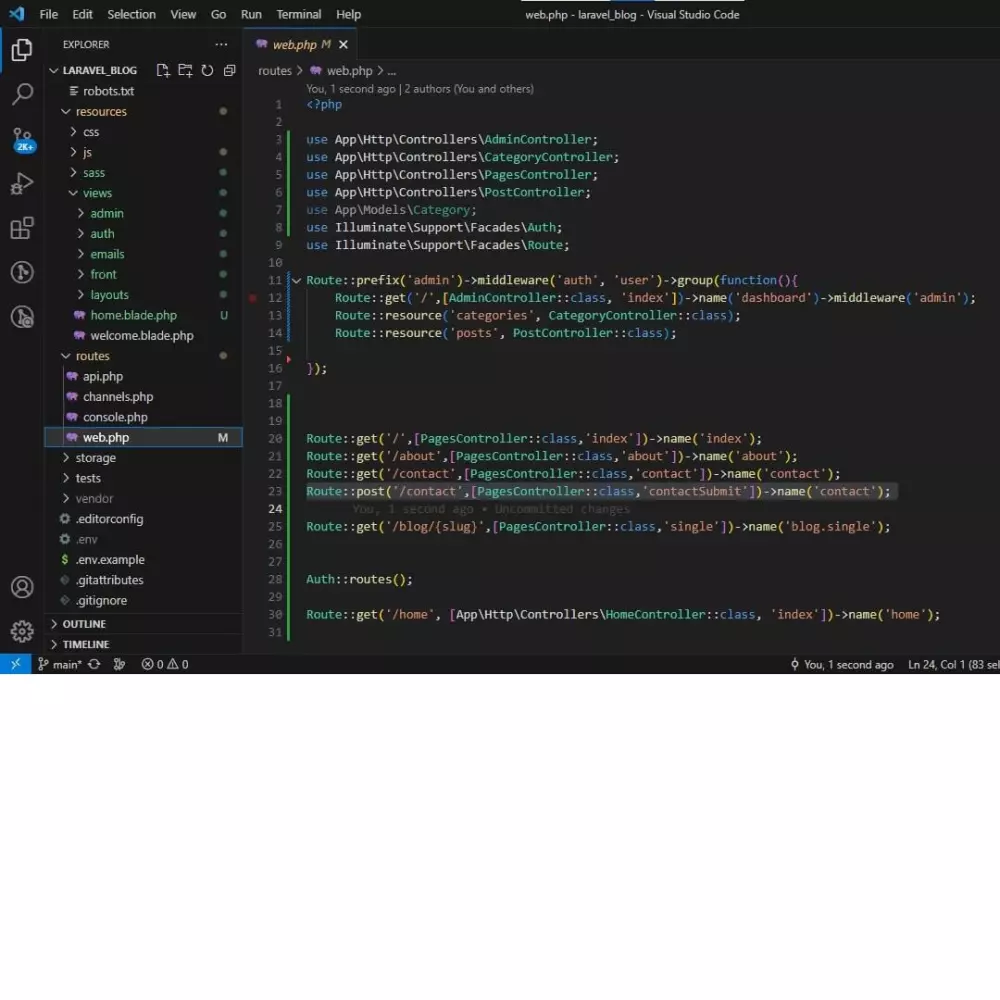This screenshot has height=1000, width=1000.
Task: Click routes breadcrumb above editor
Action: pos(275,71)
